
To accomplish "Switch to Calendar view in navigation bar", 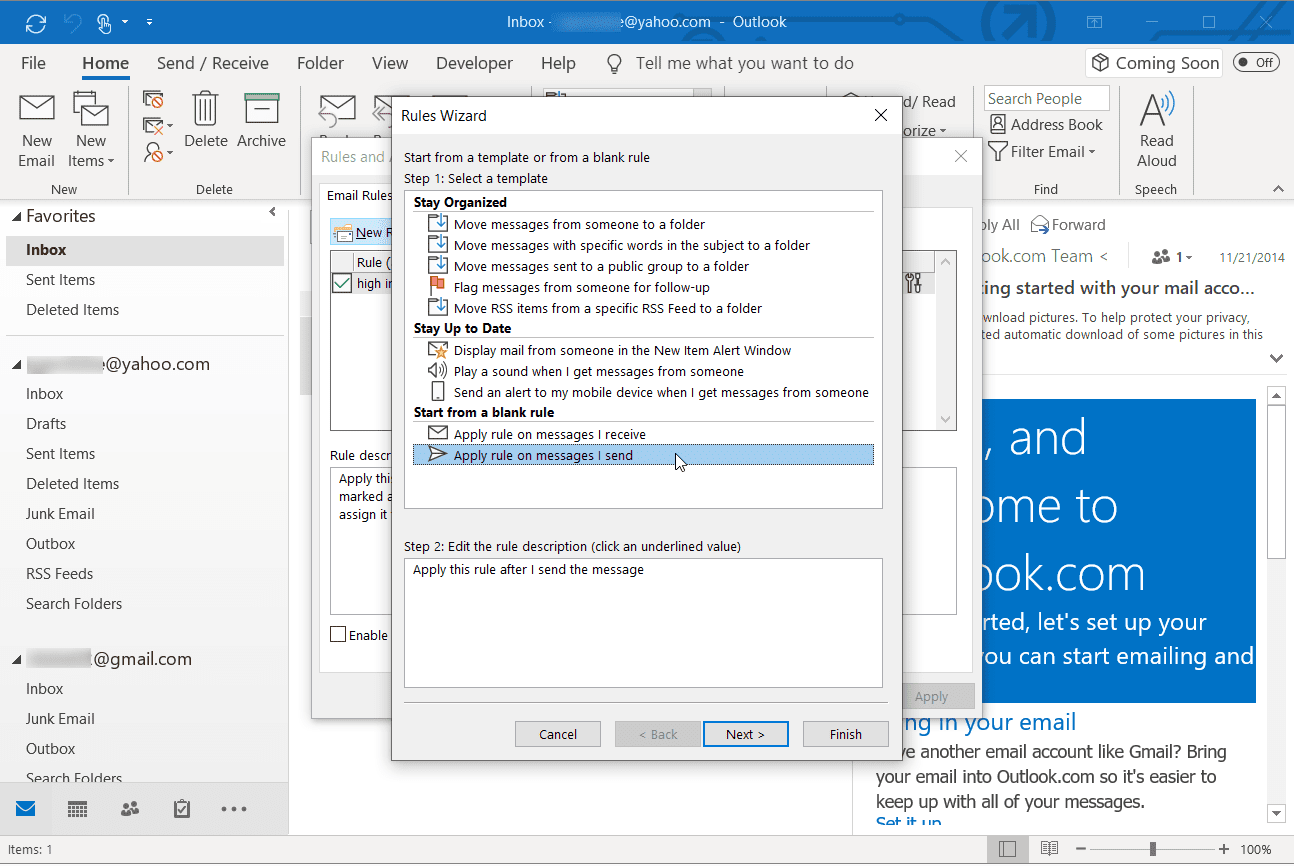I will pyautogui.click(x=78, y=808).
